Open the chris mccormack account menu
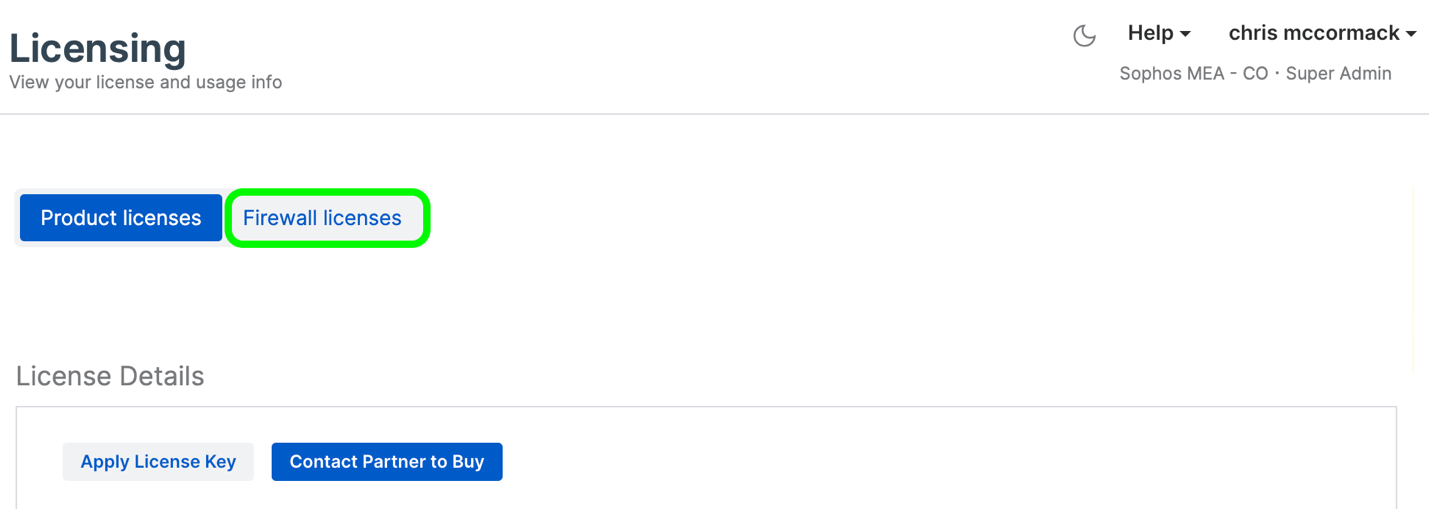 pos(1313,33)
